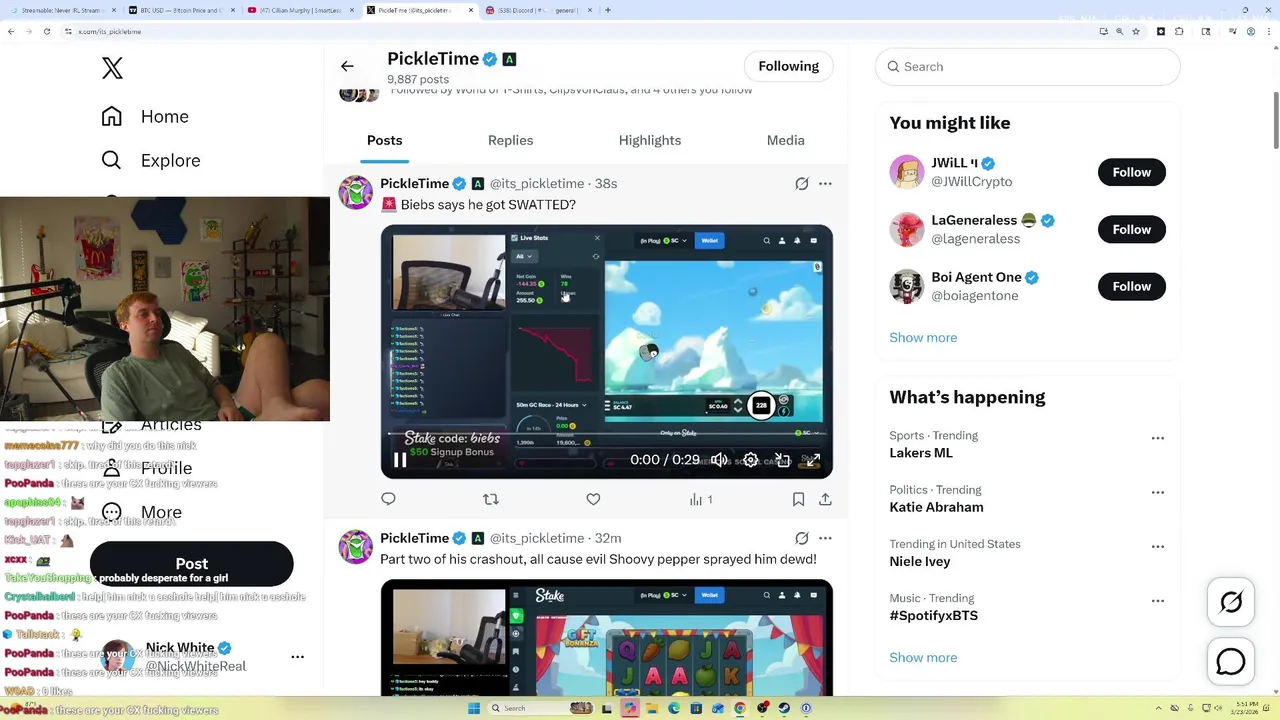Show more under What's happening
This screenshot has height=720, width=1280.
tap(923, 657)
